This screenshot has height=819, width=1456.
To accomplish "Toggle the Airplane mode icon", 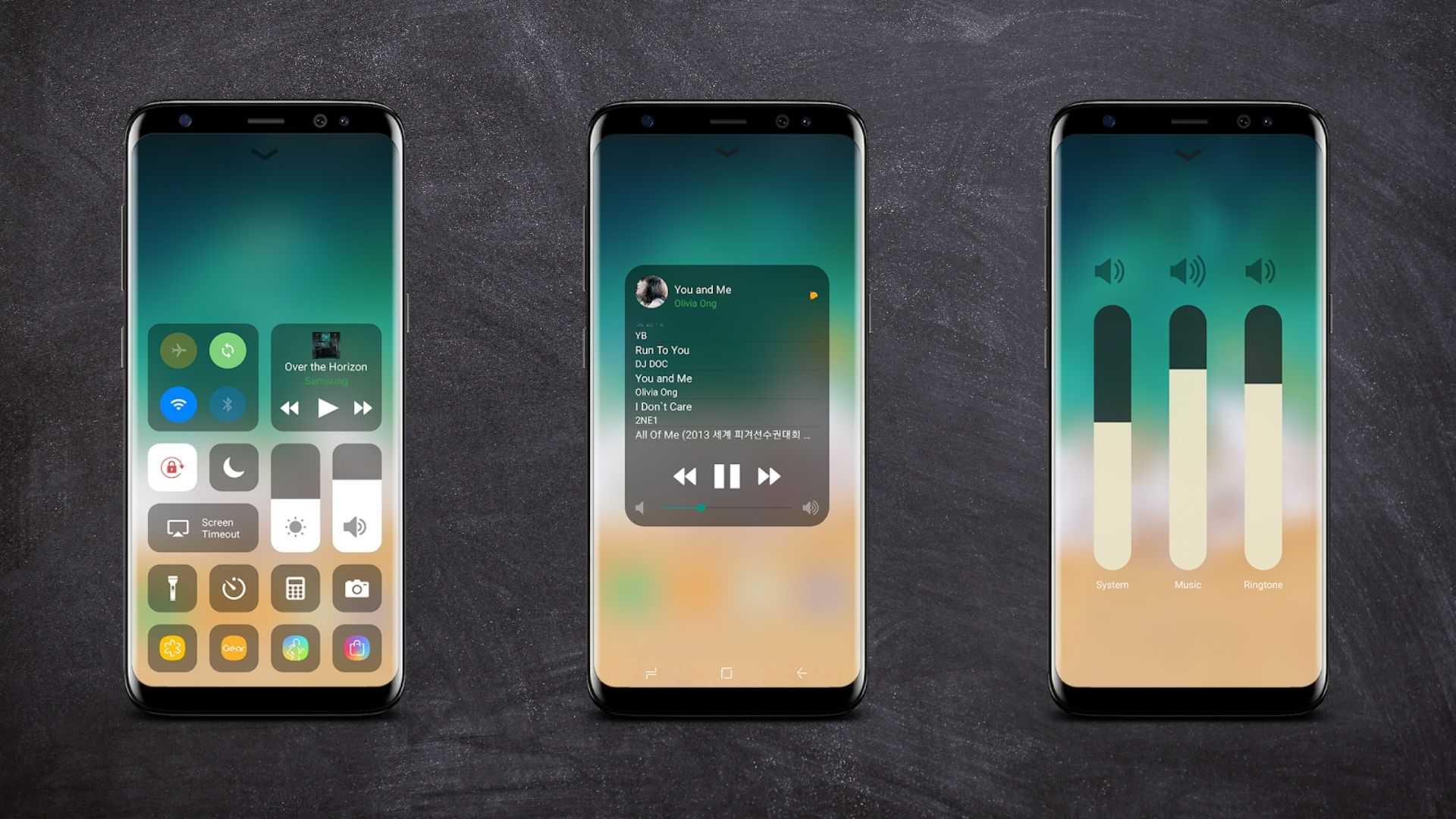I will pos(180,350).
